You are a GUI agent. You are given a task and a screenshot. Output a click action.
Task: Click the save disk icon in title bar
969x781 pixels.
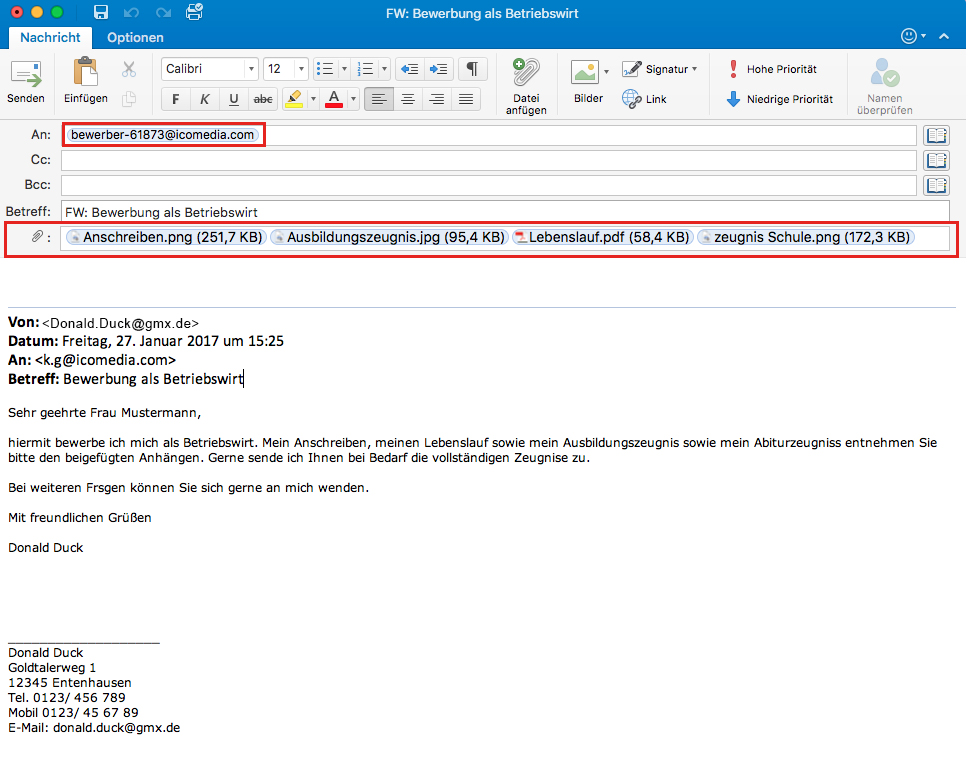coord(100,13)
